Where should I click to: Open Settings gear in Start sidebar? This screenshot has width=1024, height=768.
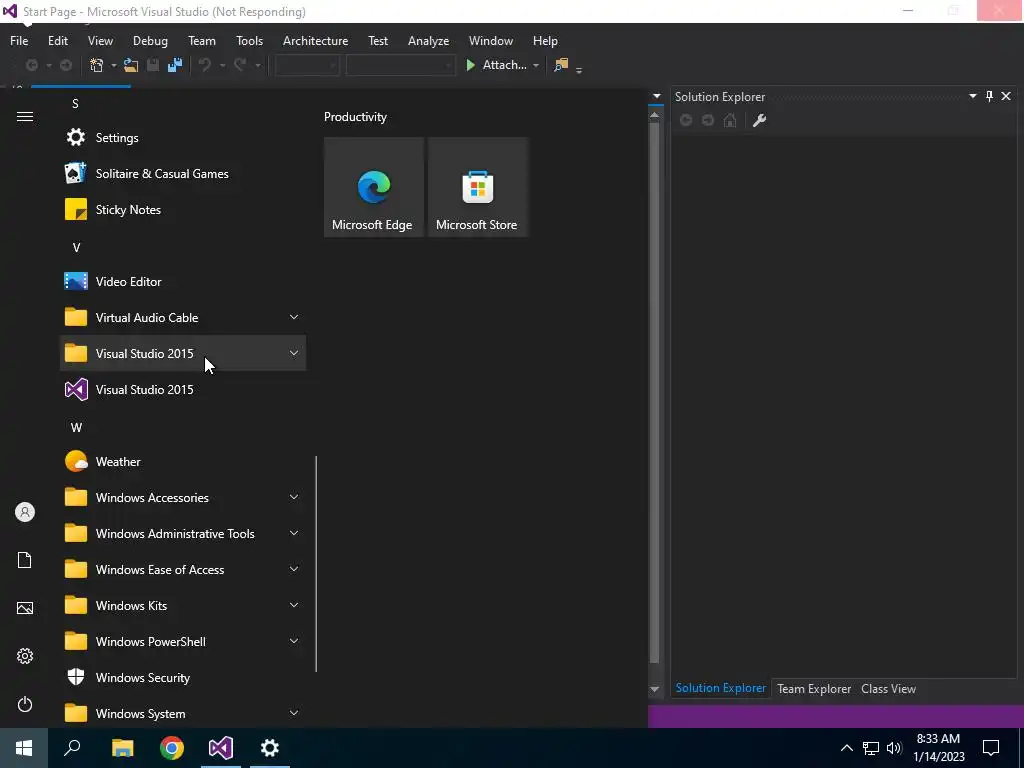click(25, 656)
